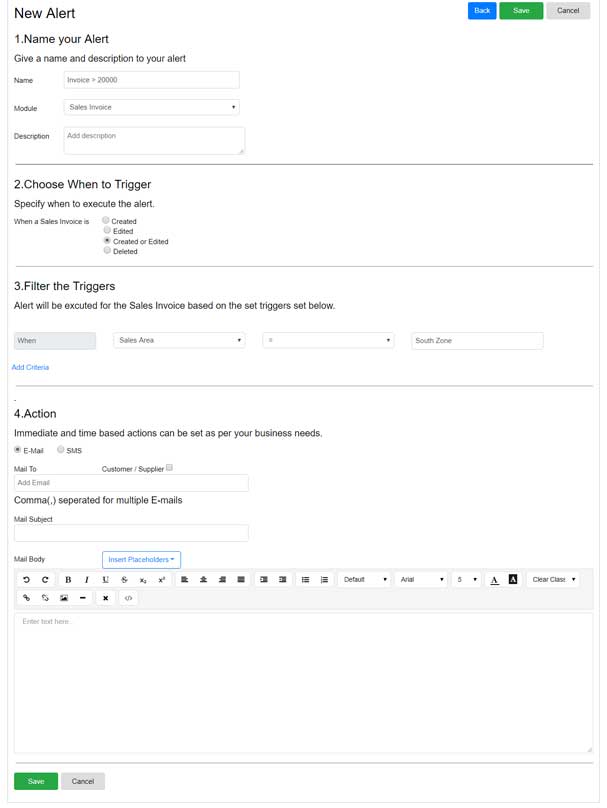Insert an unordered bullet list
The height and width of the screenshot is (808, 607).
306,580
